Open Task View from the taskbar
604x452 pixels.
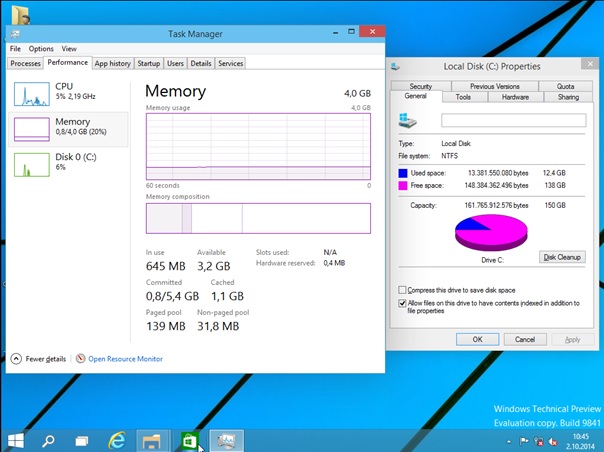[82, 440]
